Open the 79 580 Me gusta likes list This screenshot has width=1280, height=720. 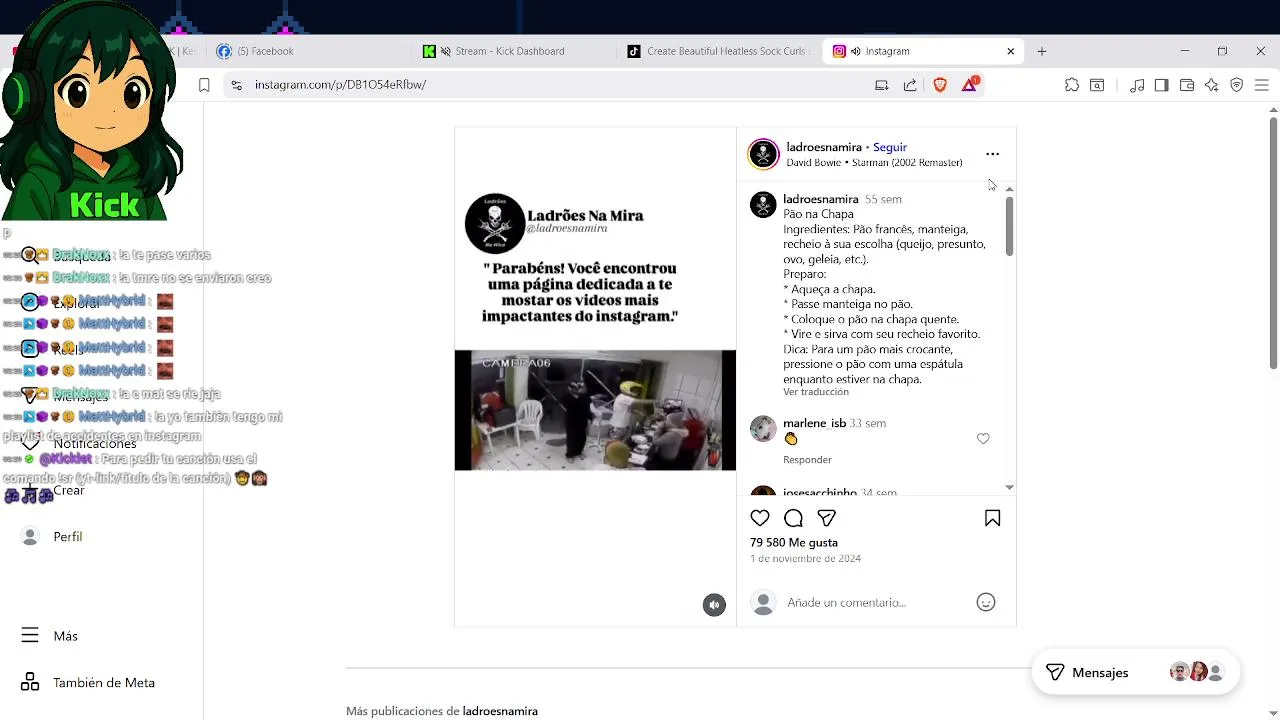coord(794,542)
